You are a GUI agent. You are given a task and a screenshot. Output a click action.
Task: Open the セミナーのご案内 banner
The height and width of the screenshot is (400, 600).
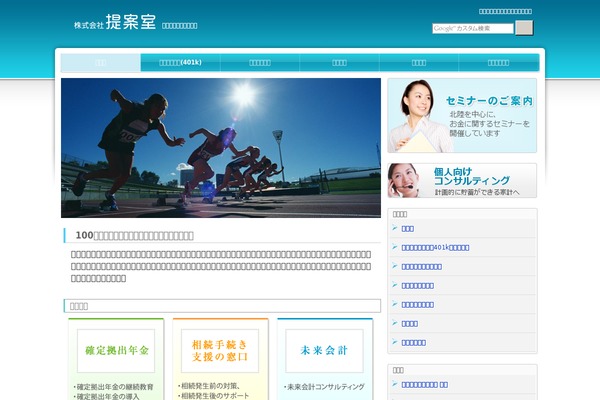click(x=462, y=116)
